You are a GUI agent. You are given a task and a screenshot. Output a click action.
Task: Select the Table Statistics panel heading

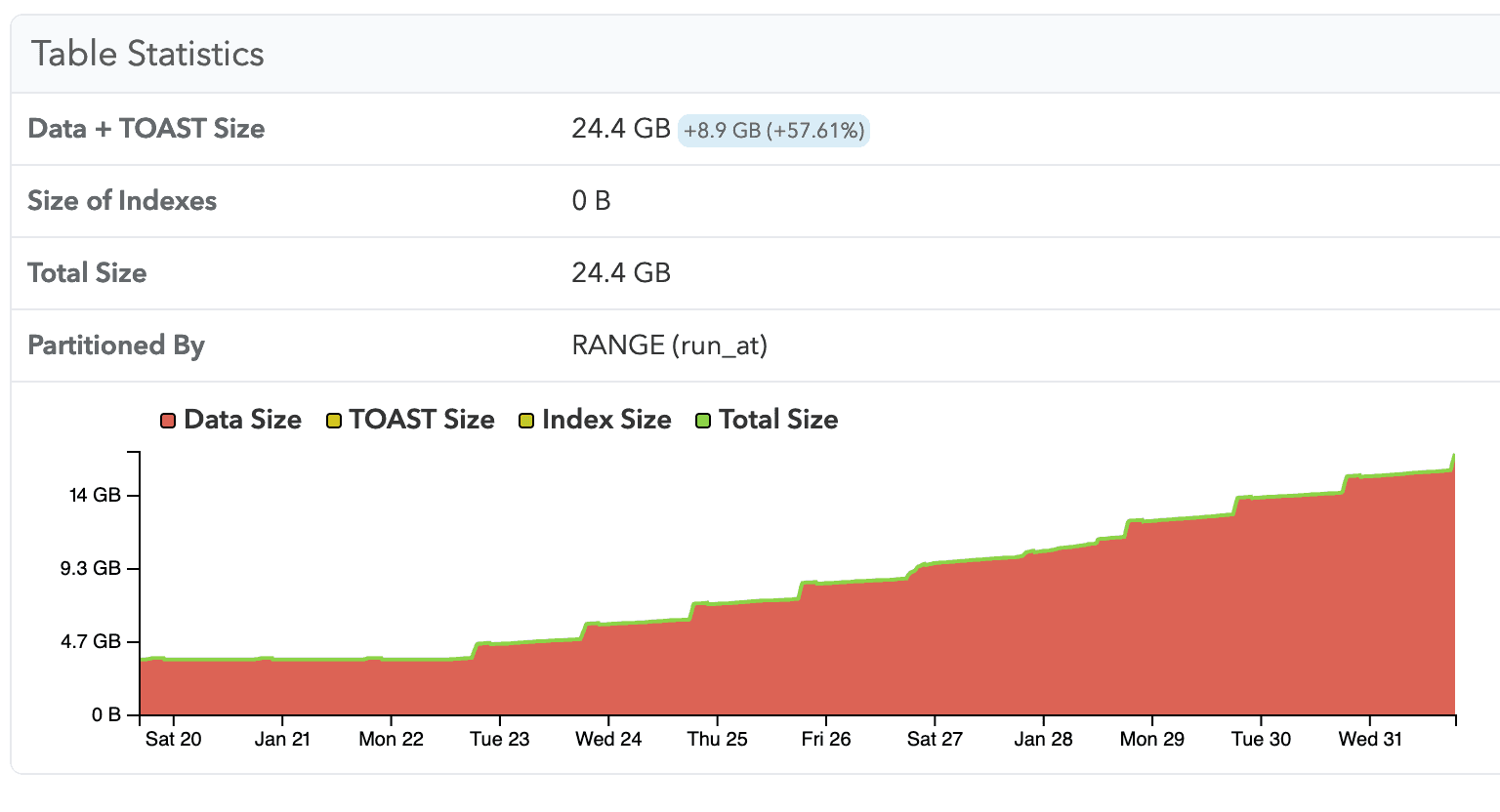pos(147,54)
